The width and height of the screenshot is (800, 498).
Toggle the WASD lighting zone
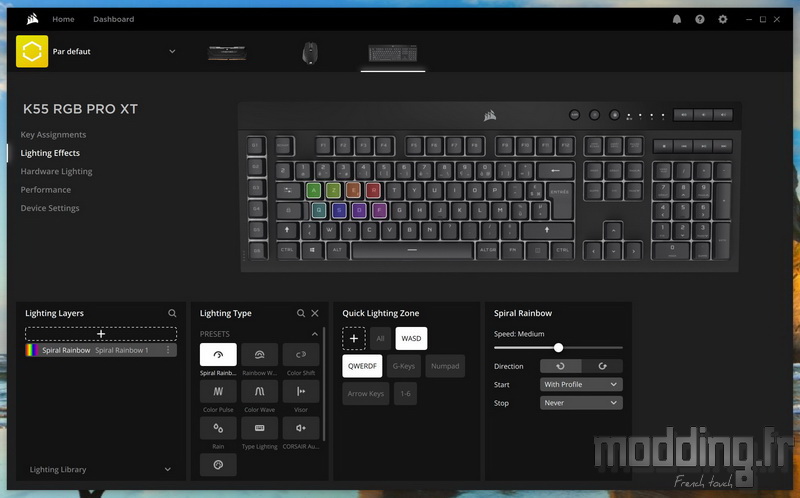[x=411, y=338]
